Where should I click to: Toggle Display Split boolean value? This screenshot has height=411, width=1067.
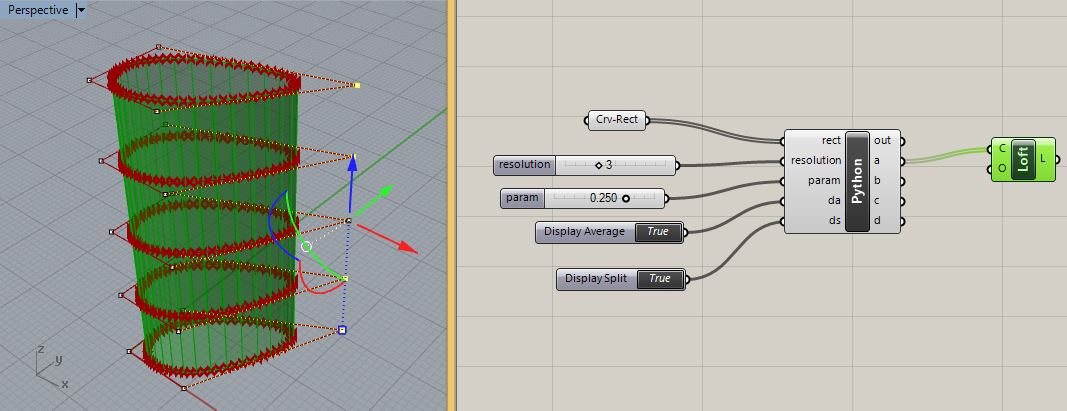point(659,278)
